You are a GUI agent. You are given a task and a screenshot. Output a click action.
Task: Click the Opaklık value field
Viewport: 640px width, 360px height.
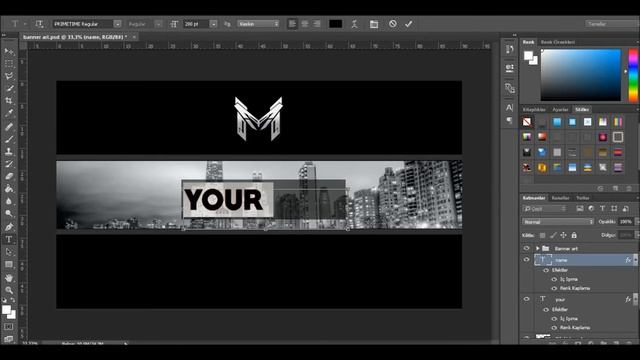click(x=625, y=222)
